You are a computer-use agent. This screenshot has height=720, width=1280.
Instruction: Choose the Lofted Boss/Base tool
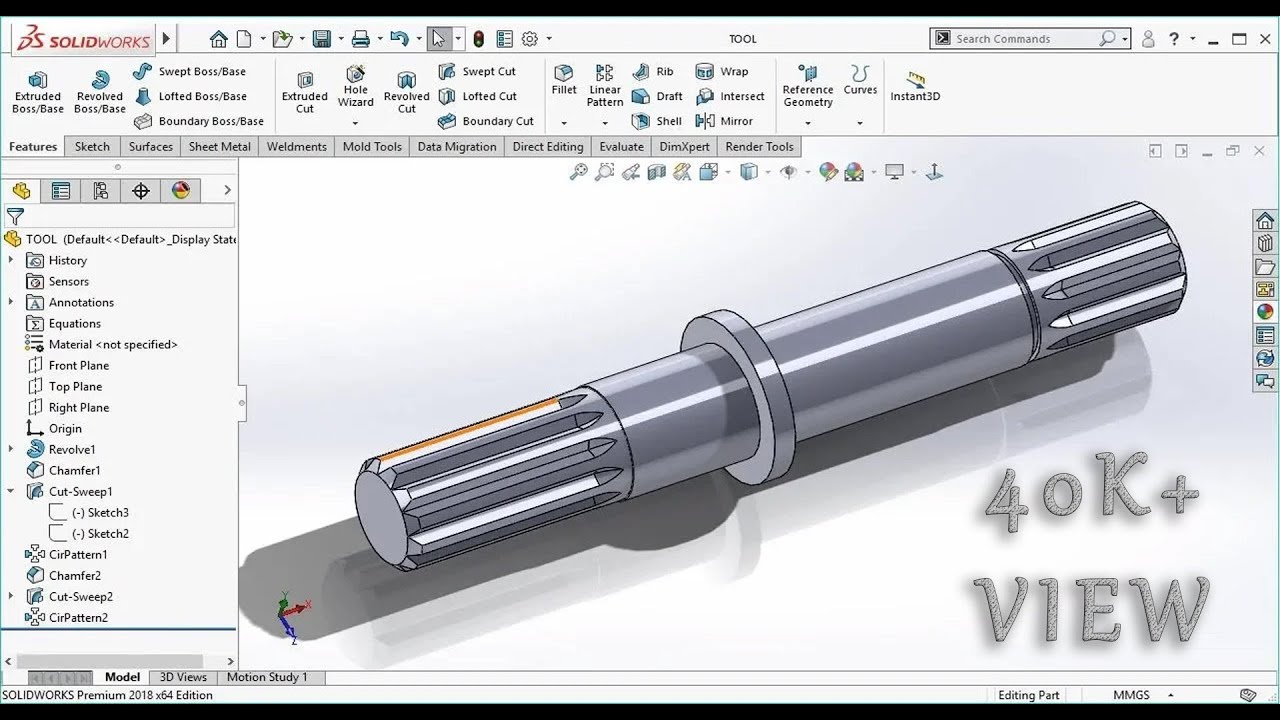click(190, 96)
